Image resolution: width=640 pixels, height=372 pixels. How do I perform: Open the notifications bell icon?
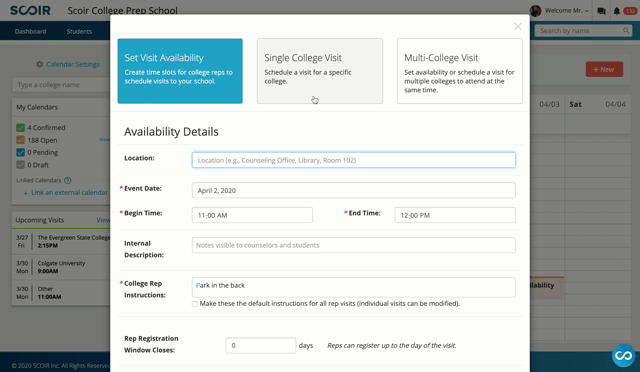point(617,11)
